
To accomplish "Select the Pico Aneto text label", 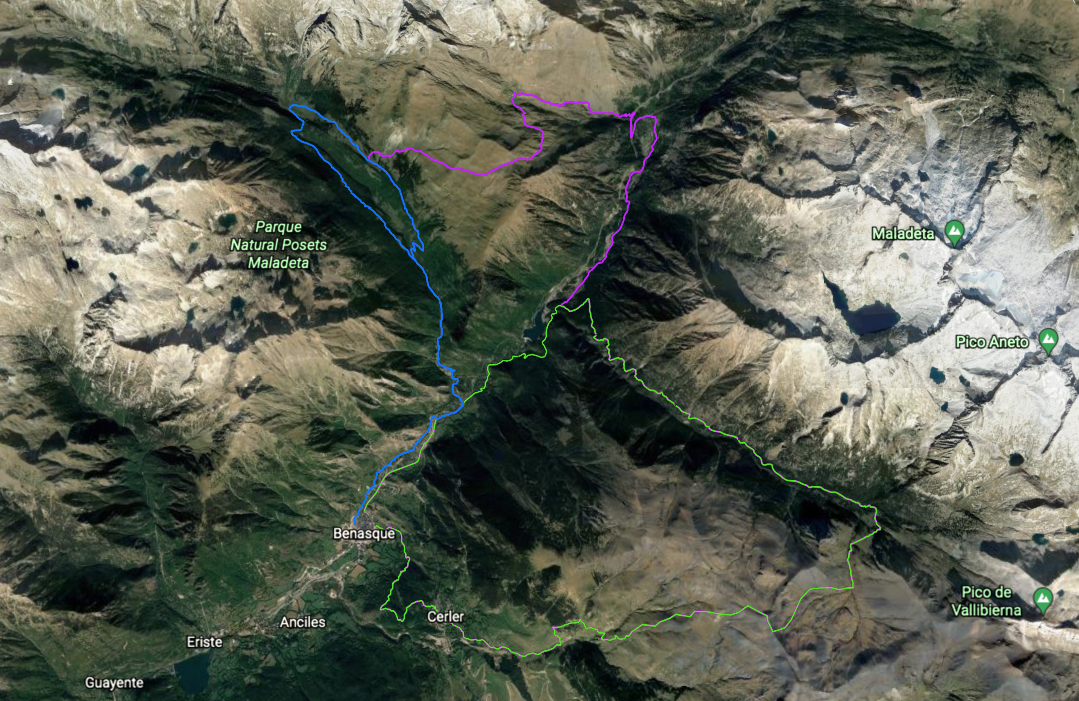I will [x=992, y=342].
